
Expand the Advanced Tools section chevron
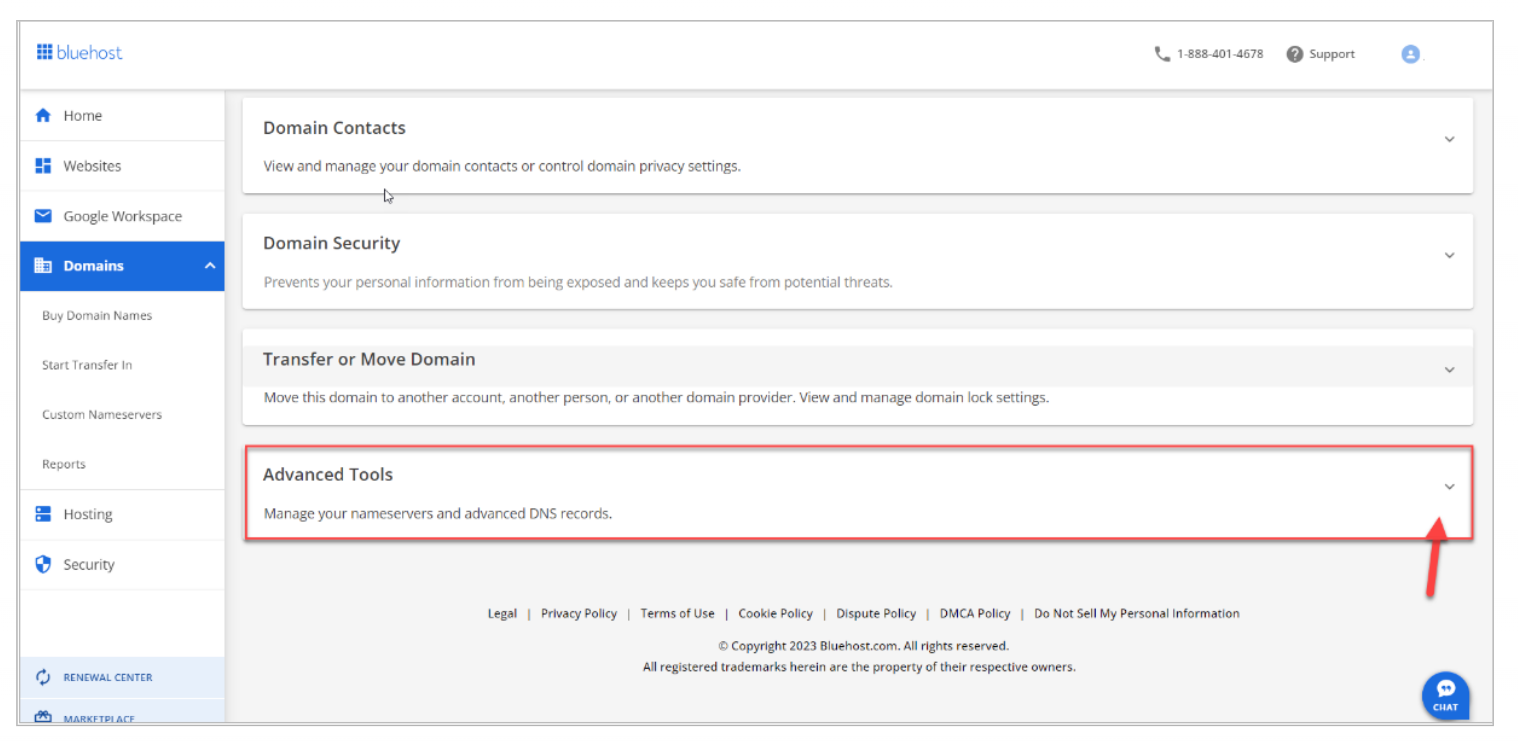(x=1449, y=487)
